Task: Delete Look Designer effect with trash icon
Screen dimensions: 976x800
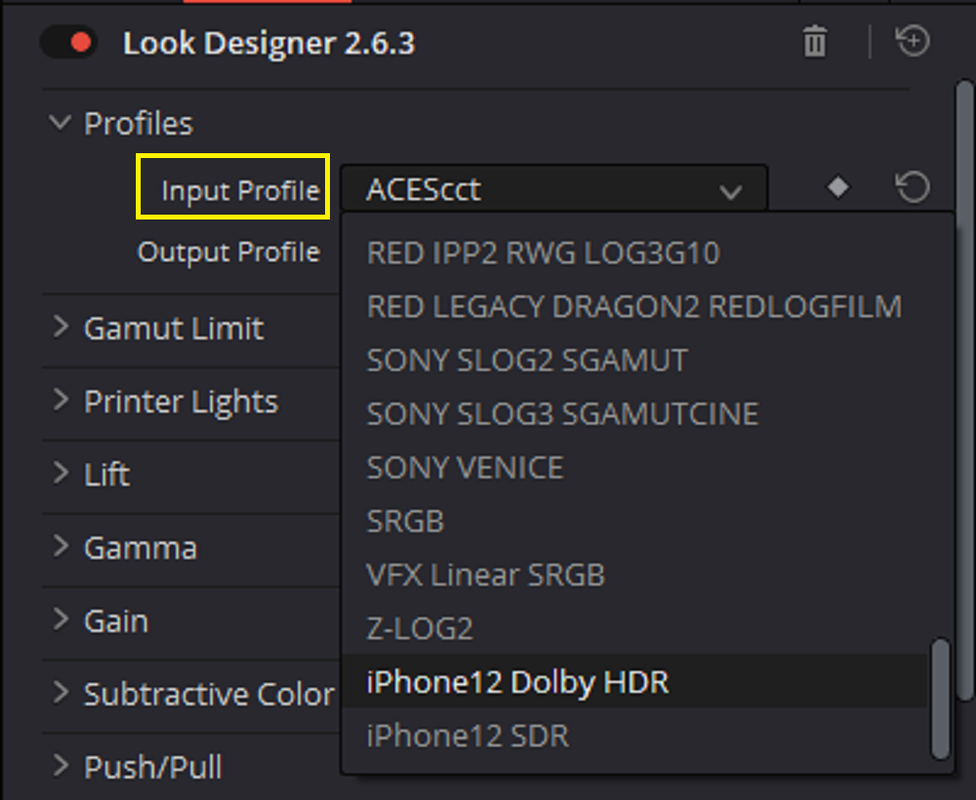Action: pos(815,42)
